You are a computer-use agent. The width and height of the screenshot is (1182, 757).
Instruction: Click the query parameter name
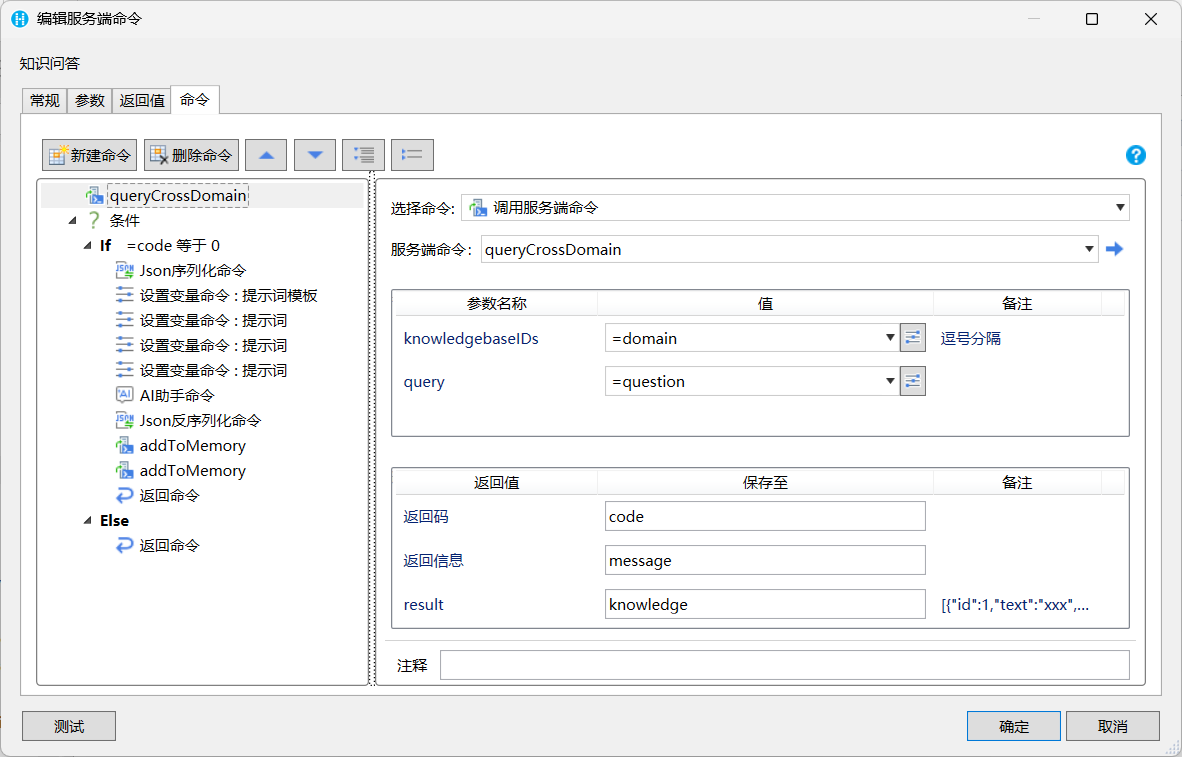click(424, 382)
